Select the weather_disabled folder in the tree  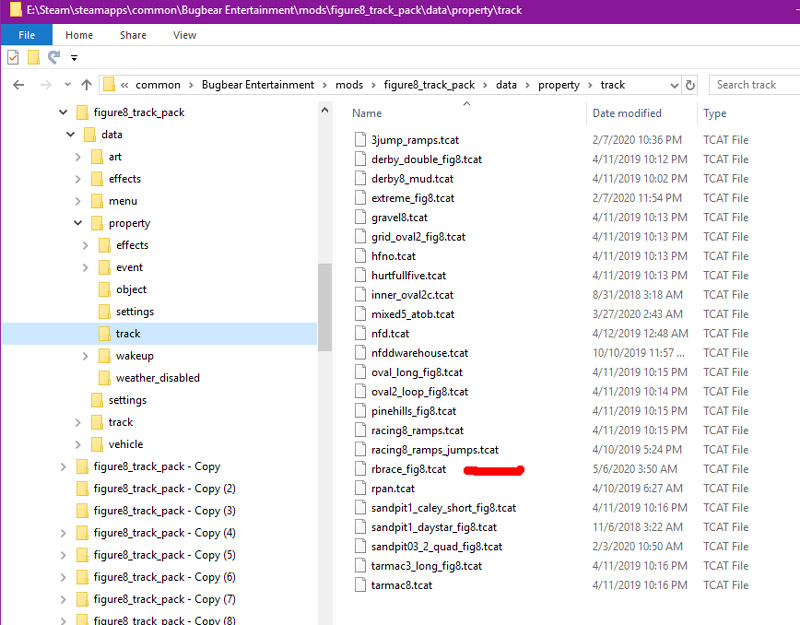coord(158,378)
